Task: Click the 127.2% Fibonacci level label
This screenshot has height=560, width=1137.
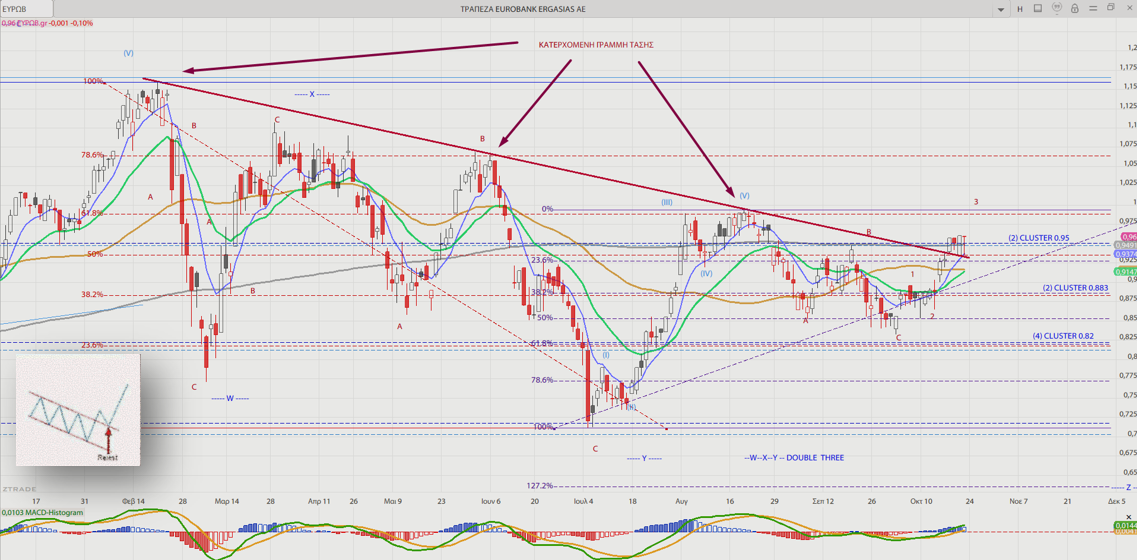Action: [539, 485]
